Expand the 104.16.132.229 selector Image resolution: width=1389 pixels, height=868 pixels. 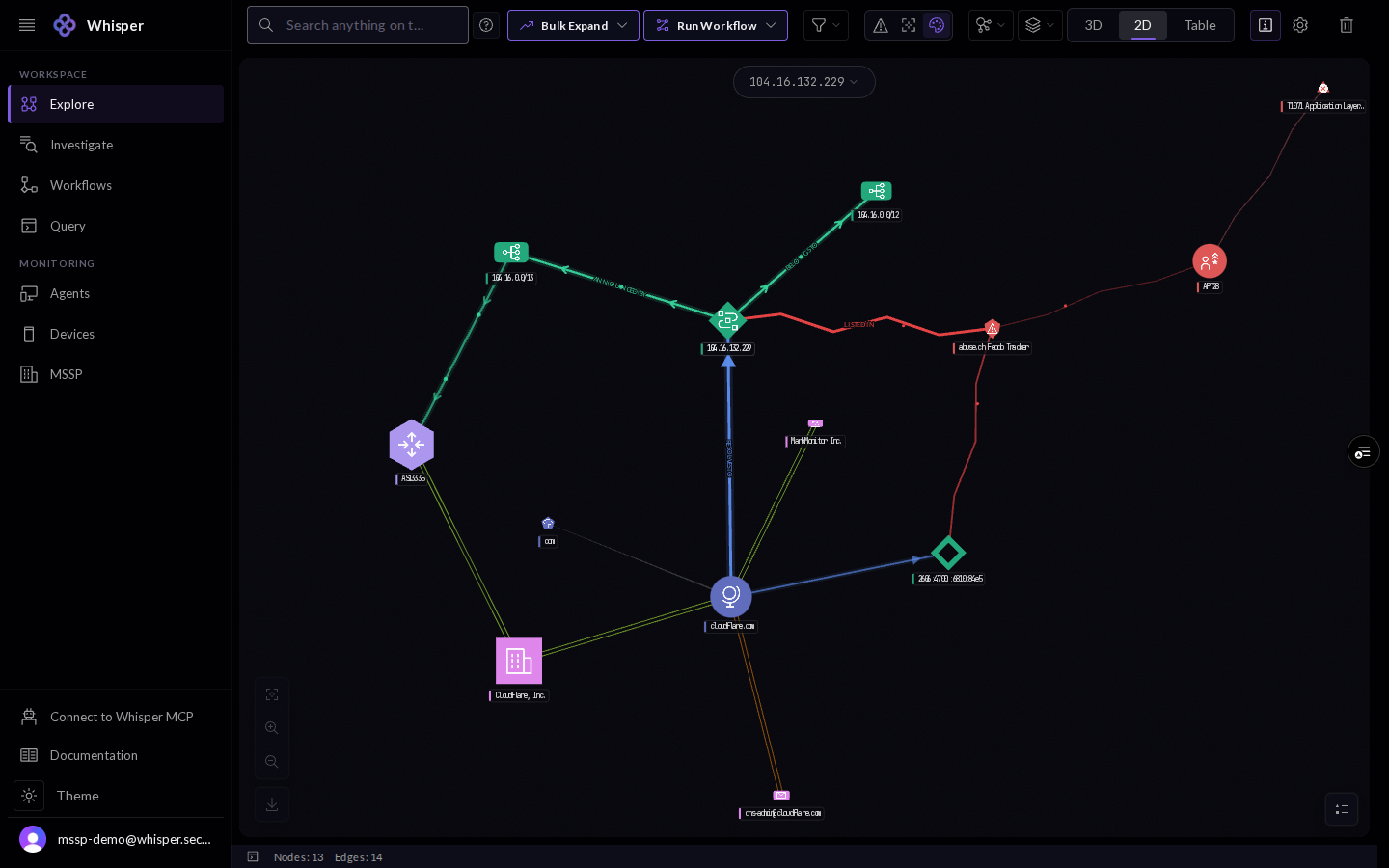(x=804, y=82)
